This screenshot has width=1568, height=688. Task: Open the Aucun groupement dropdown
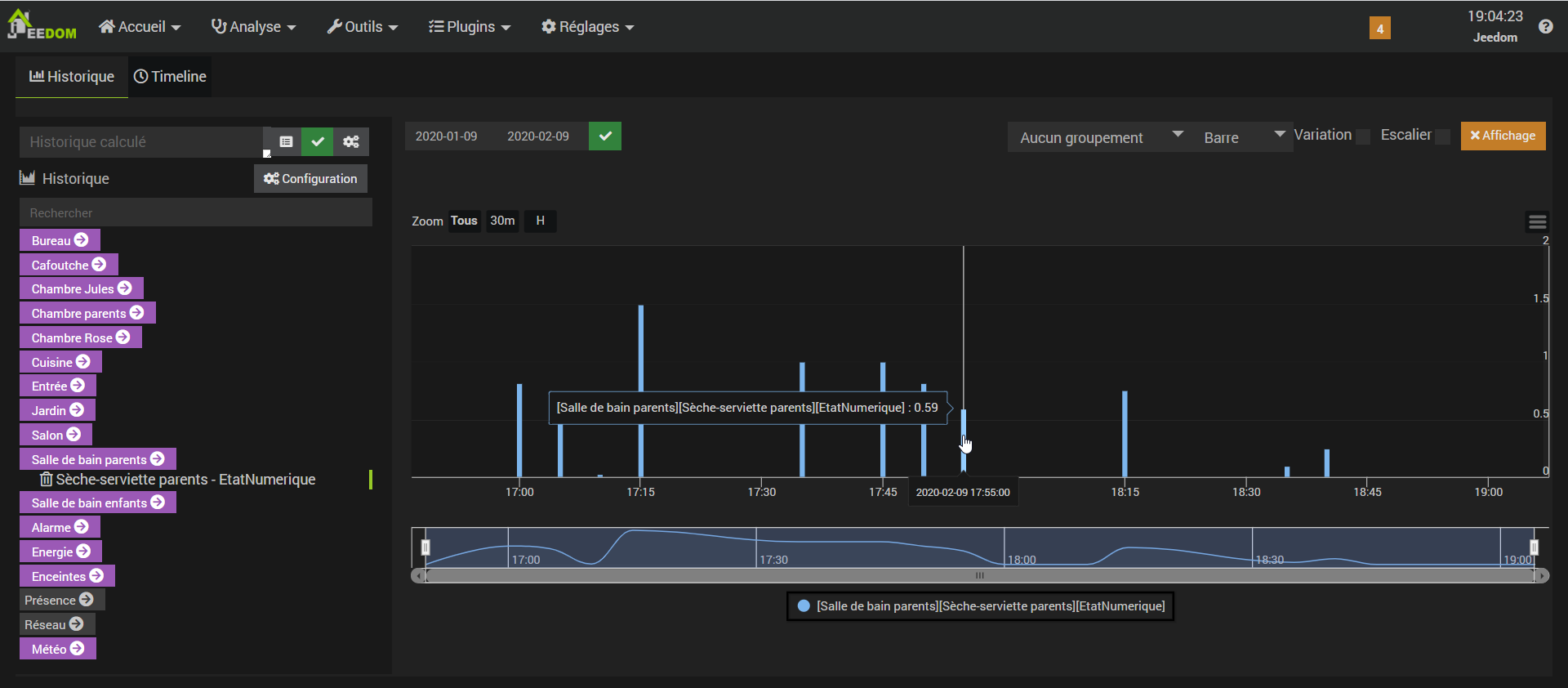coord(1099,137)
